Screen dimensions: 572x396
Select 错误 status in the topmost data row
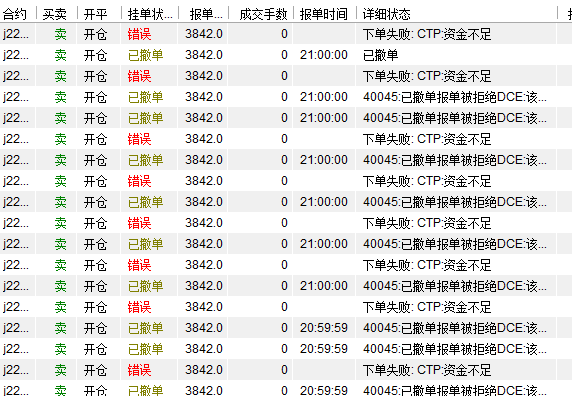(x=139, y=34)
